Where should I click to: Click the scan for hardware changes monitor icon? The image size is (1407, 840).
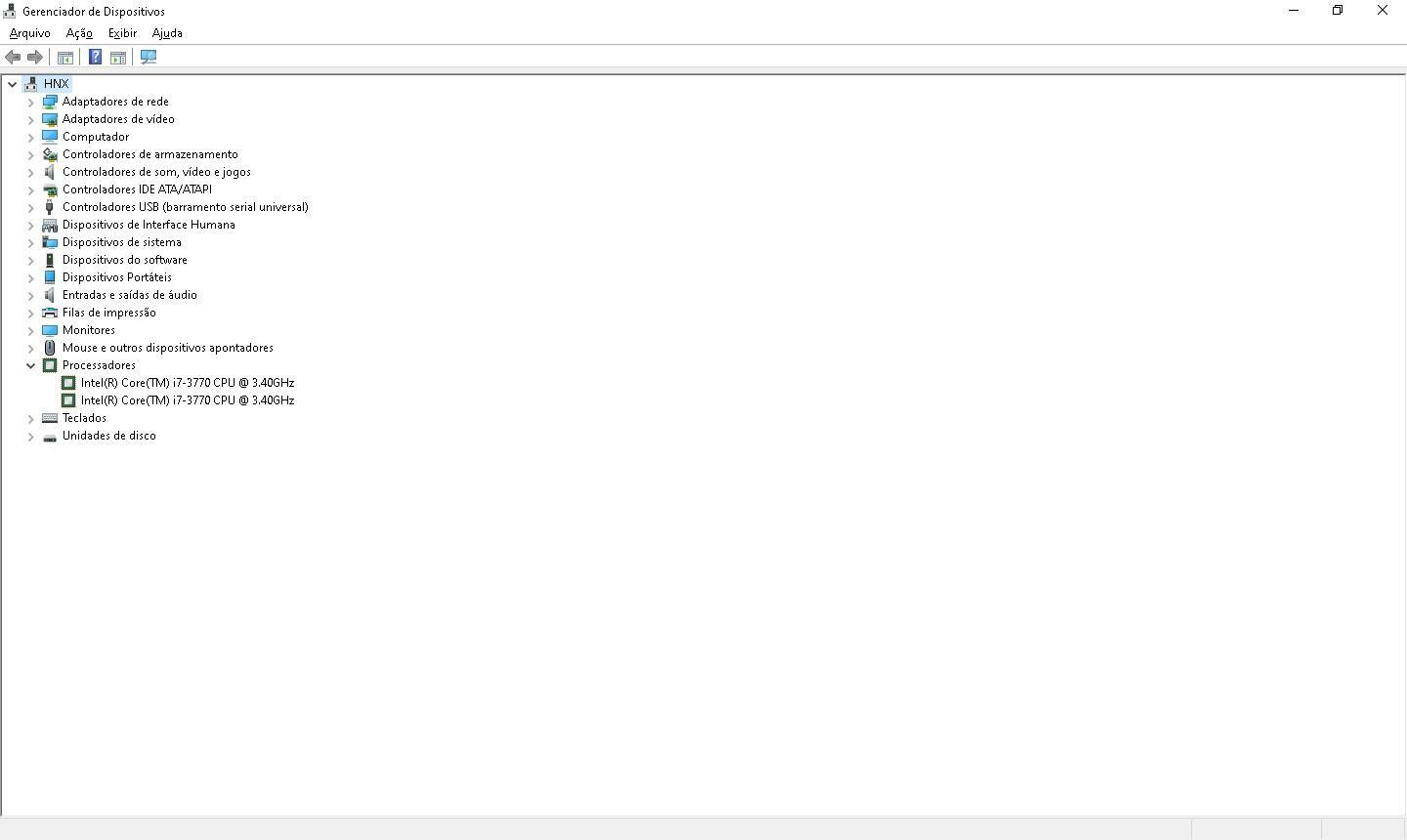[x=149, y=58]
